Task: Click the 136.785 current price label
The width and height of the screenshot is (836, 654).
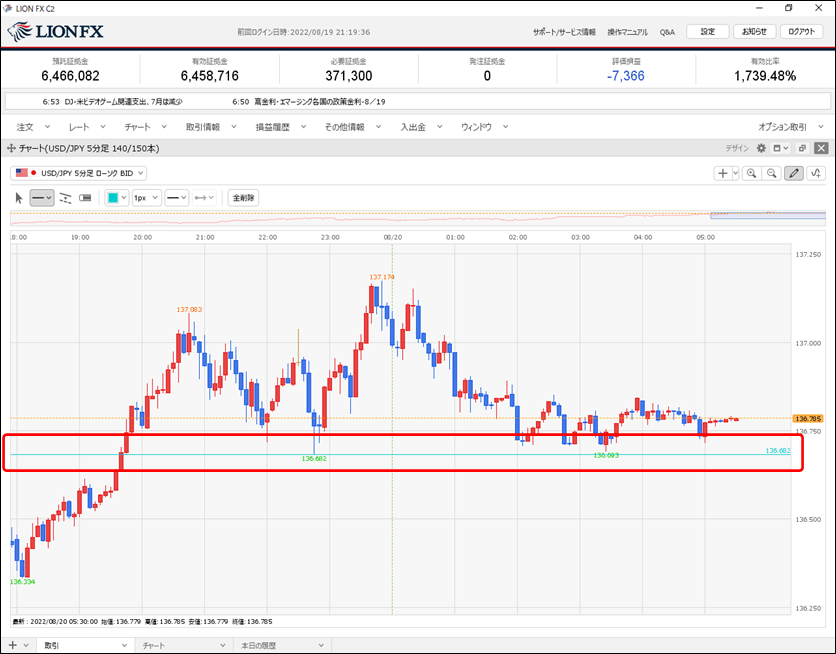Action: point(808,419)
